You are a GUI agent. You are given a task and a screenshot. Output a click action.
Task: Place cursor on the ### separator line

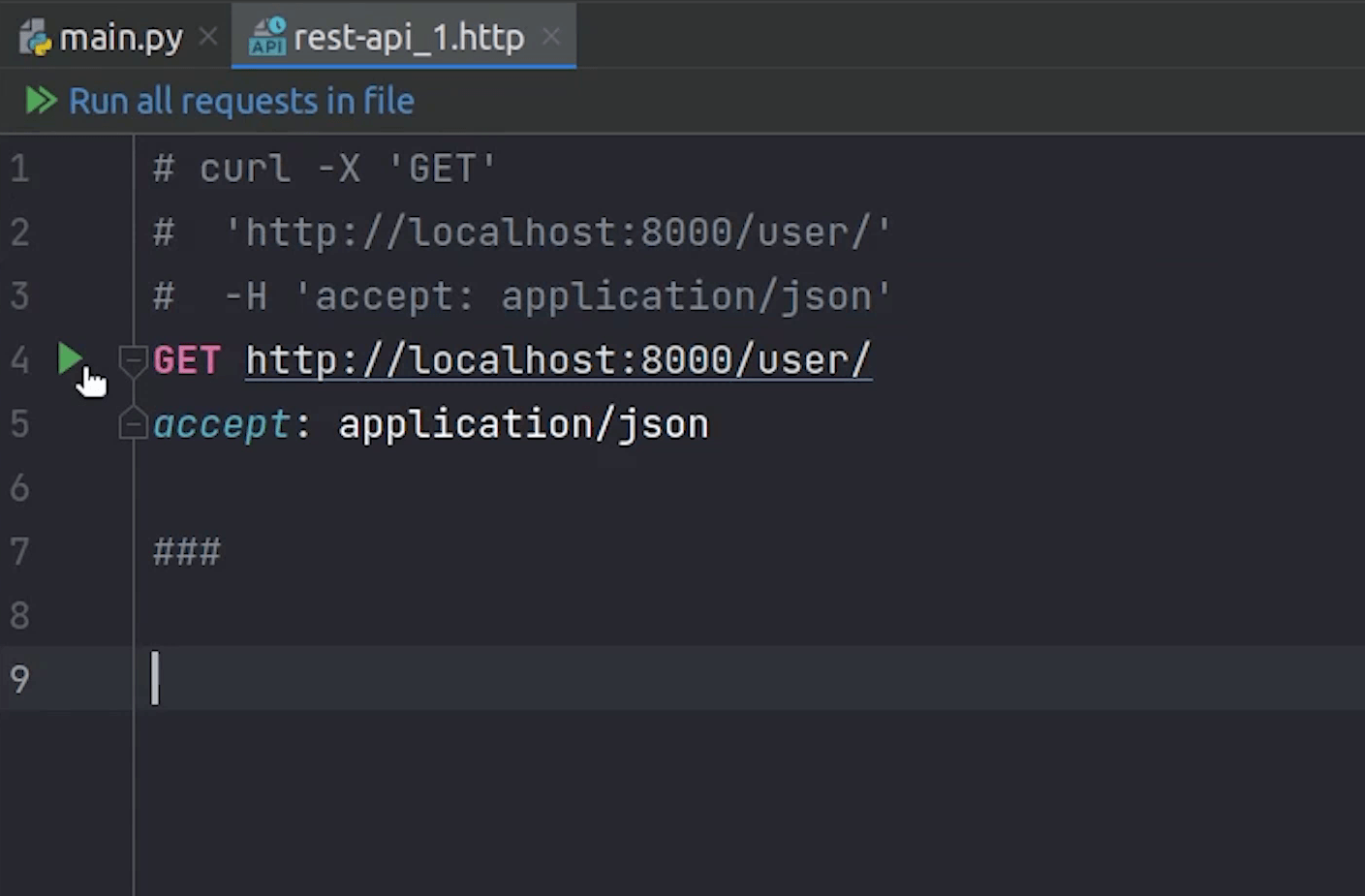click(186, 551)
